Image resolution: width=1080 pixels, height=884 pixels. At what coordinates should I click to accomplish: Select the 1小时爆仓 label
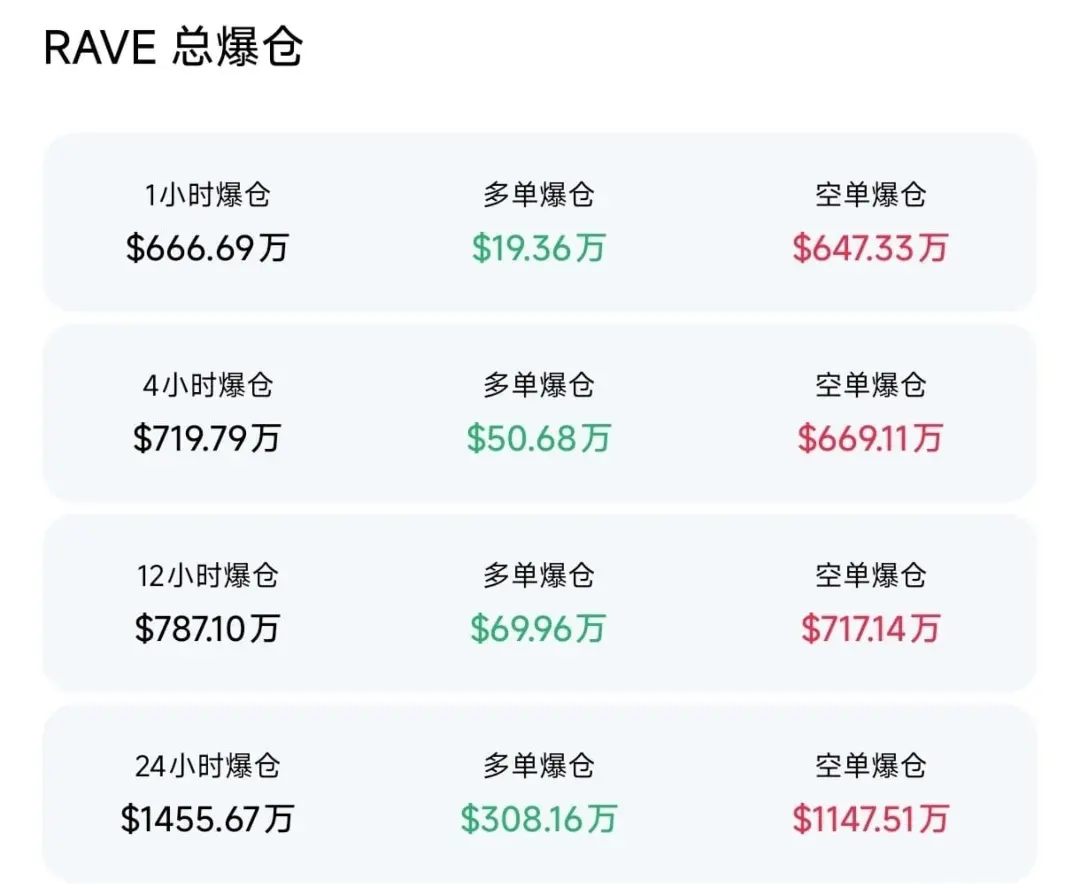click(x=207, y=194)
